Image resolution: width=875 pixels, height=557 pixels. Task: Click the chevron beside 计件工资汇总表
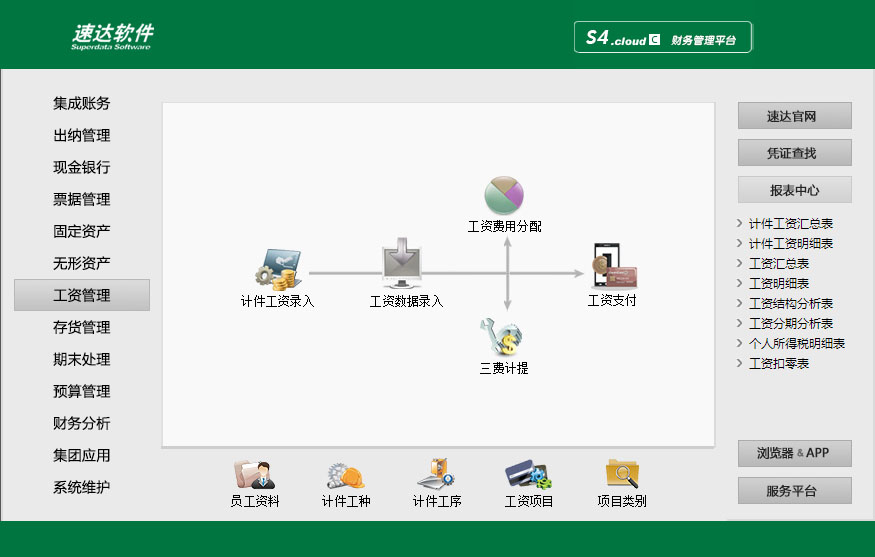click(739, 223)
